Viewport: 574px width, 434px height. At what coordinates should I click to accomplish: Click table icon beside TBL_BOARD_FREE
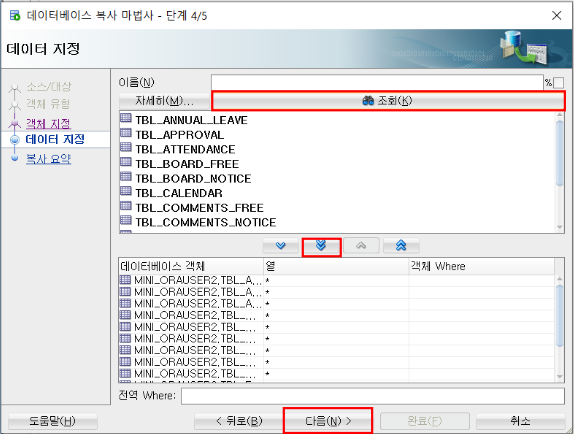pos(126,162)
